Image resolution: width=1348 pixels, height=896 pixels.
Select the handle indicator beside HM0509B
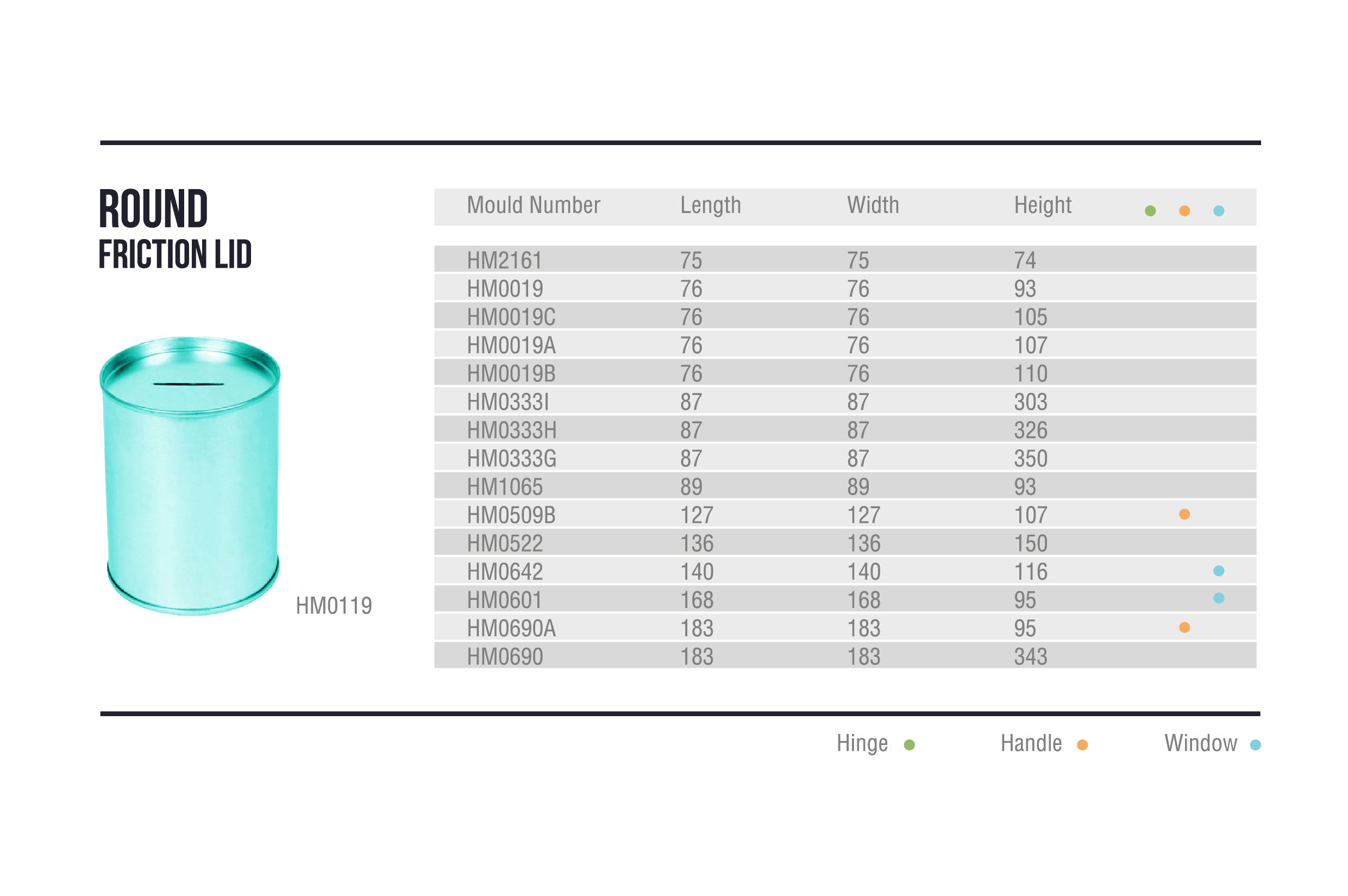coord(1184,514)
